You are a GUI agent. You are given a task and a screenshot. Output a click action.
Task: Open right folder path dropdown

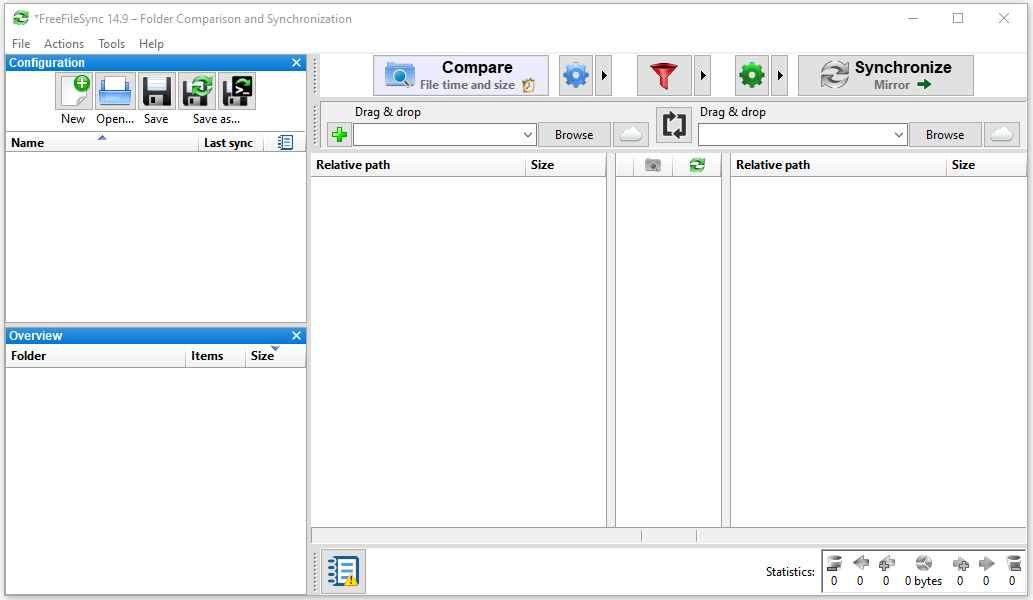click(899, 135)
